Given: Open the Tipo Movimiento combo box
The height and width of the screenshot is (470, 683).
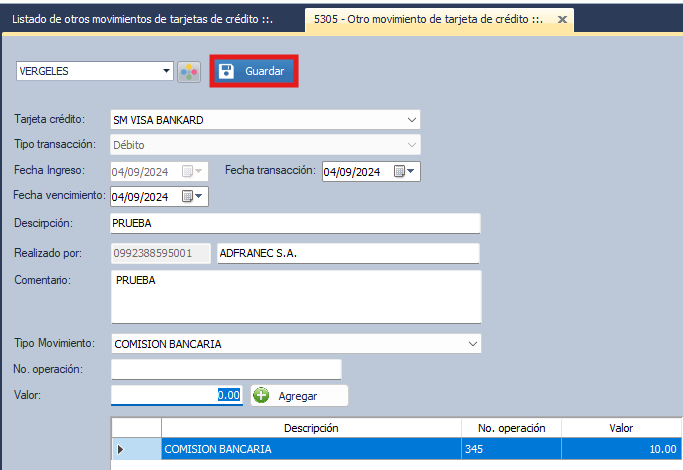Looking at the screenshot, I should (x=473, y=344).
